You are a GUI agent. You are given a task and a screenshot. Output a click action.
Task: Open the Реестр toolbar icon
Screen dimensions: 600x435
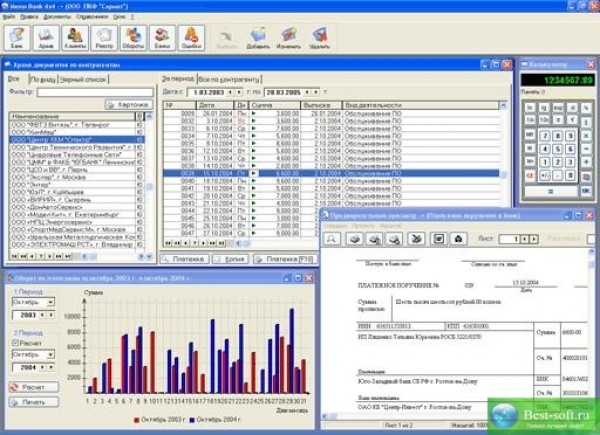point(104,38)
